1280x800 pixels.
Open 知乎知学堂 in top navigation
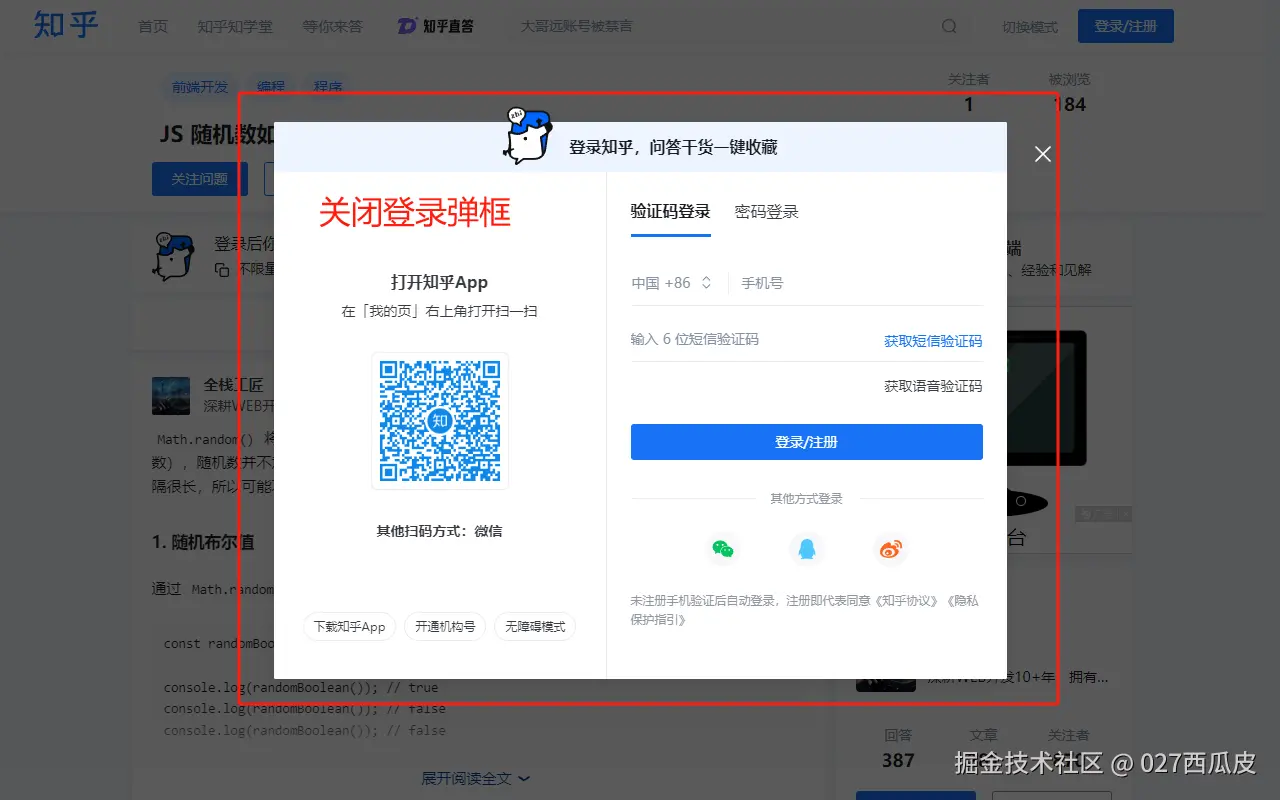235,27
